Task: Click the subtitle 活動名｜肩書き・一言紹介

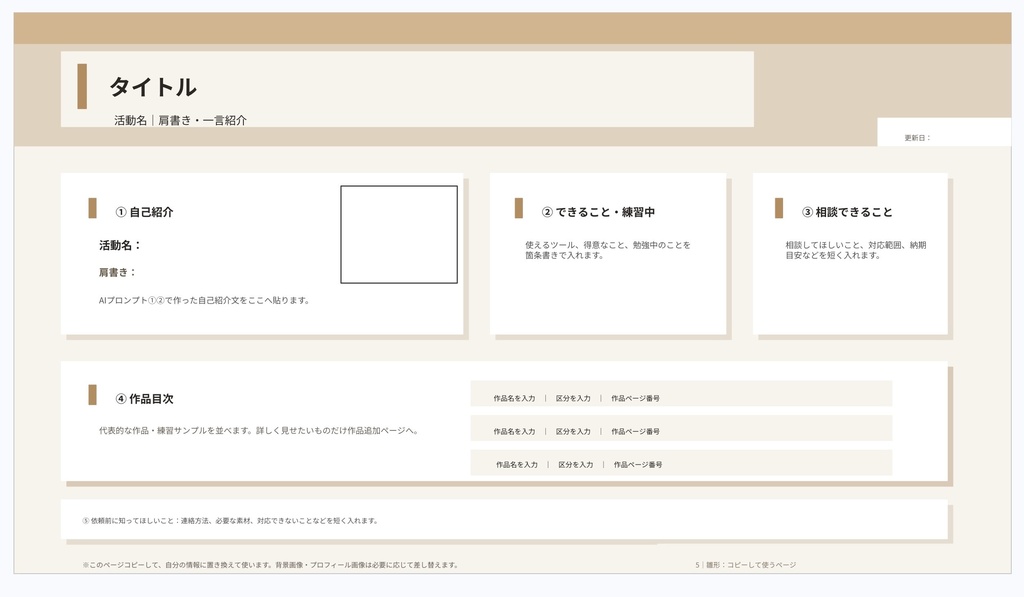Action: click(180, 120)
